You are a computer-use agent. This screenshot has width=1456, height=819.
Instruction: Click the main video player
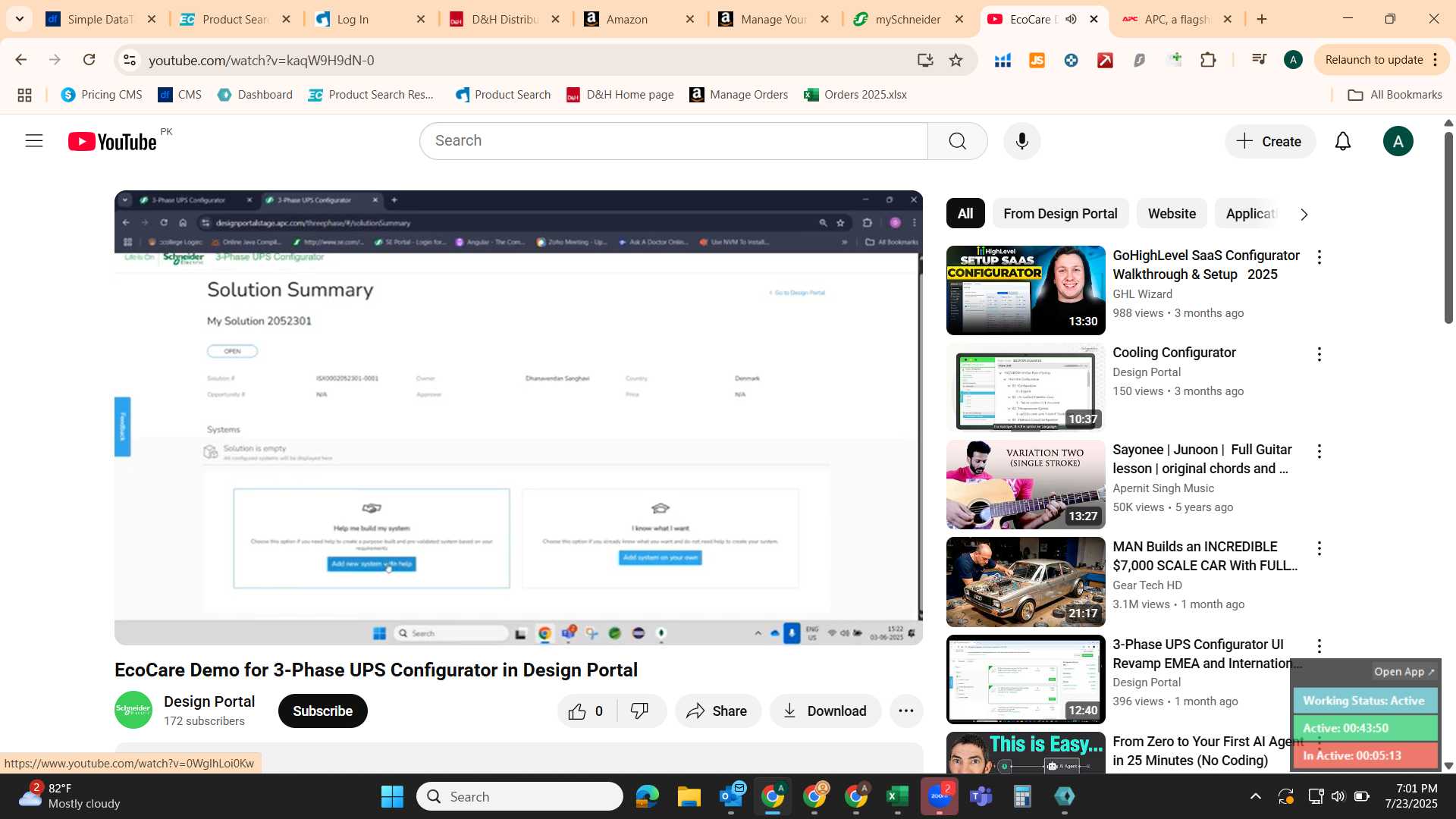(x=519, y=418)
